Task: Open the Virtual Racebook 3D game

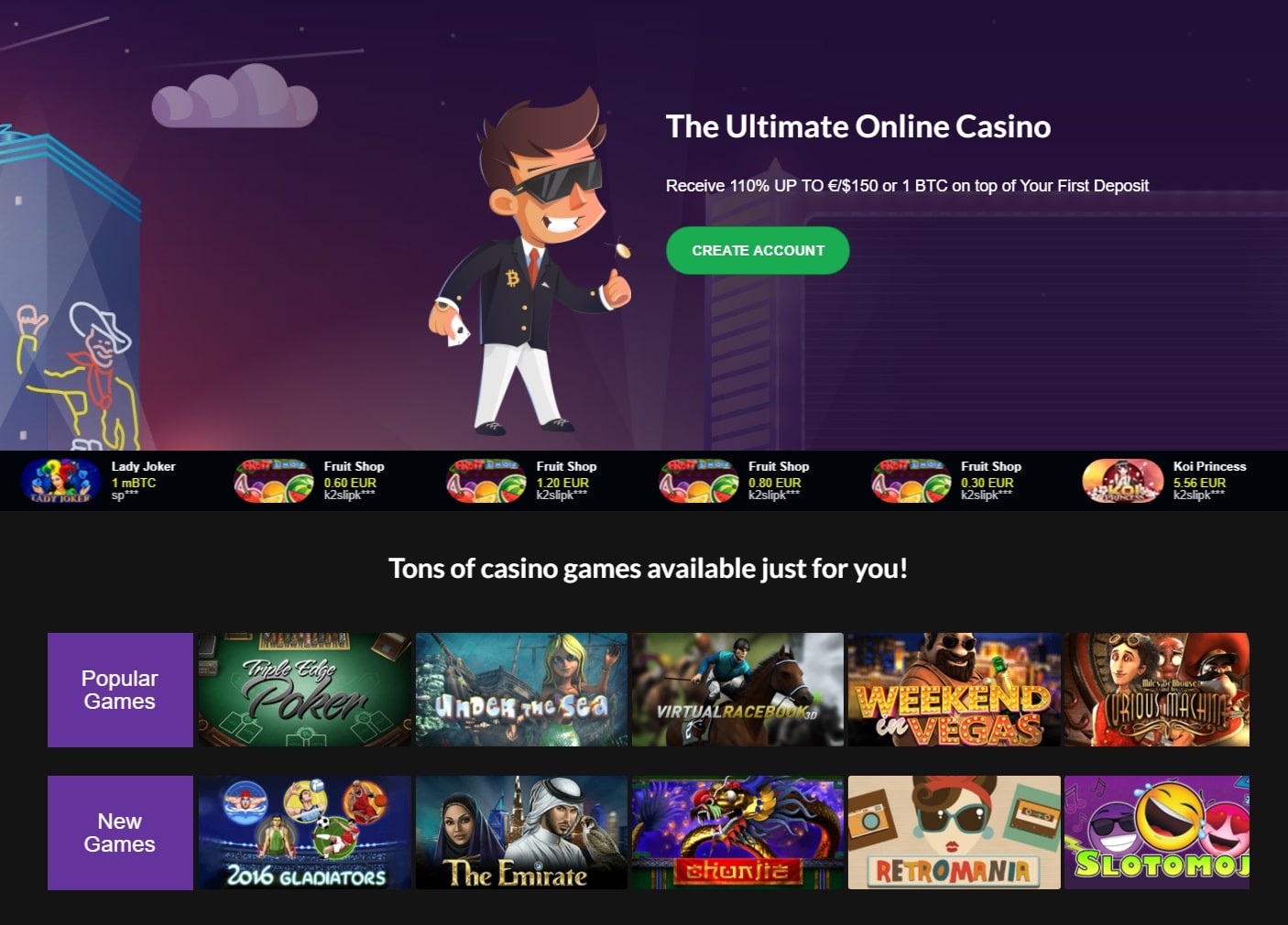Action: [737, 690]
